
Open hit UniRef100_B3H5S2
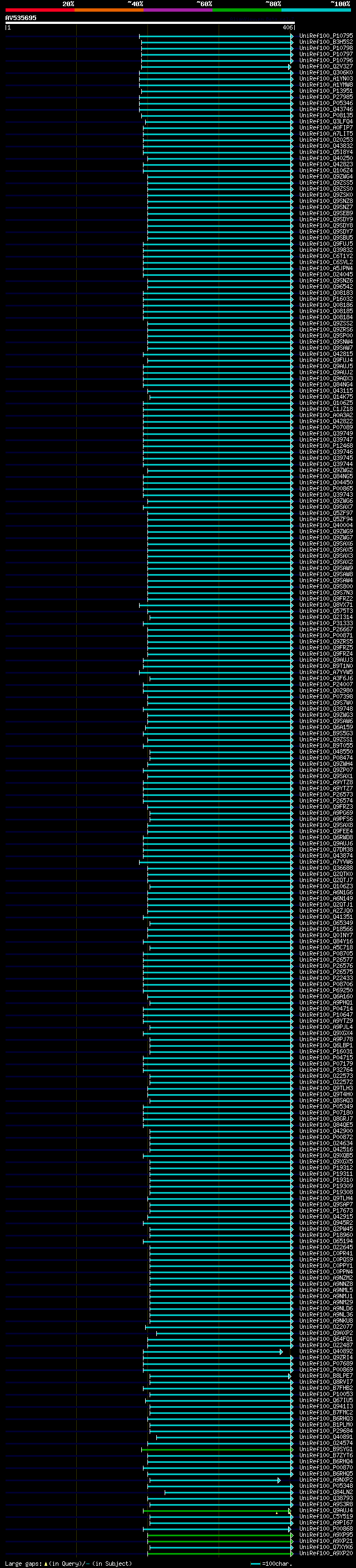point(325,42)
